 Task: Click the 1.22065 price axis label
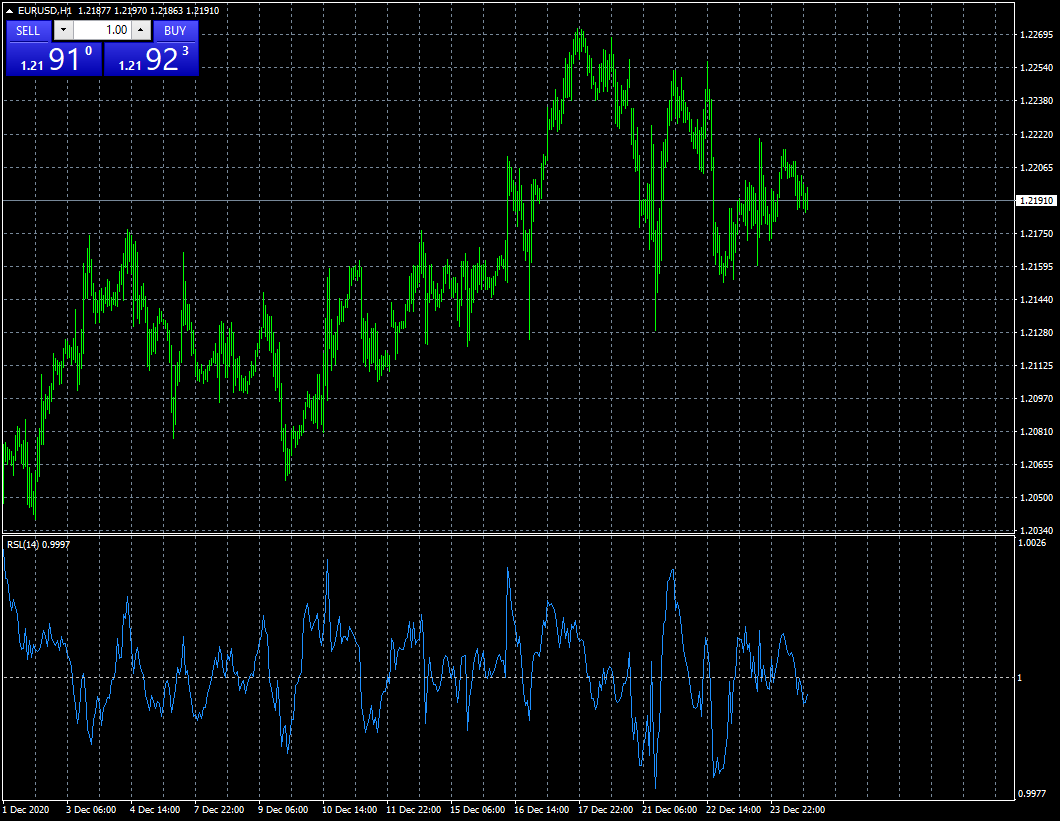click(1036, 168)
